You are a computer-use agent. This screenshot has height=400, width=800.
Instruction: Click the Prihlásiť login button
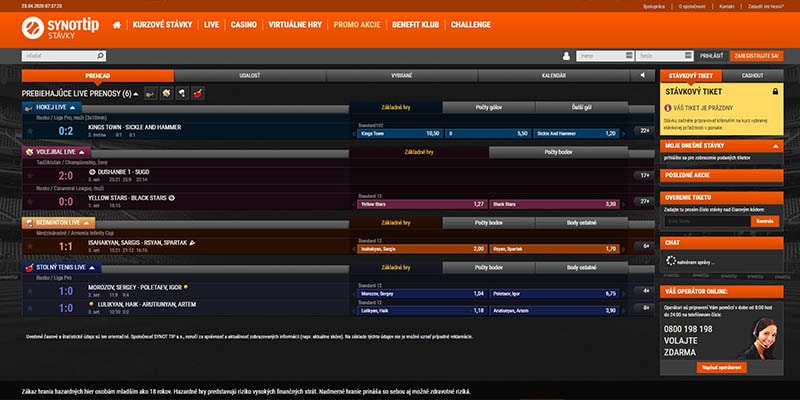click(711, 56)
